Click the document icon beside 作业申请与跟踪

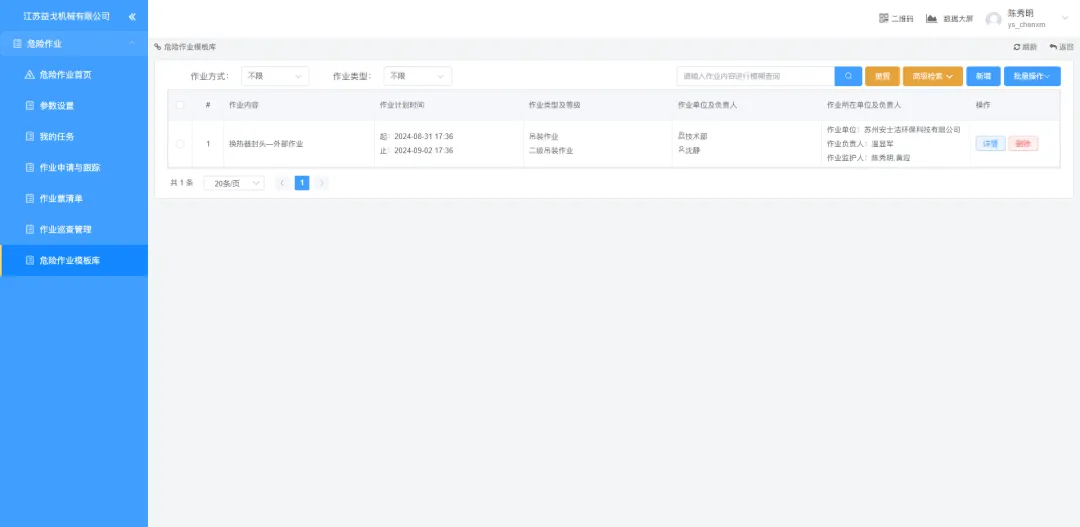click(x=30, y=167)
